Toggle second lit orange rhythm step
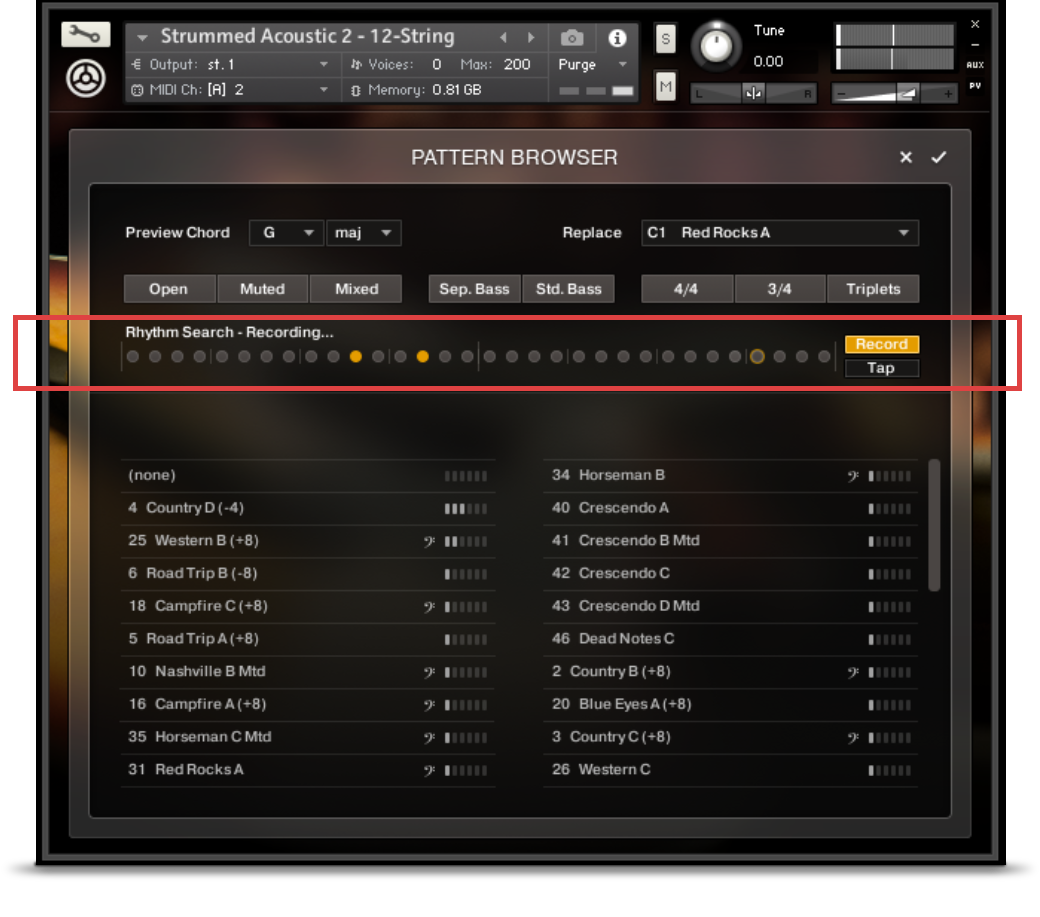Screen dimensions: 1040x917 point(422,357)
